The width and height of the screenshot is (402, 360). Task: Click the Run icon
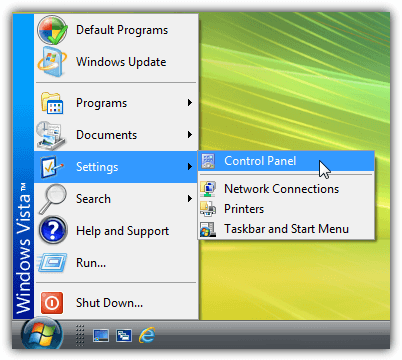52,263
